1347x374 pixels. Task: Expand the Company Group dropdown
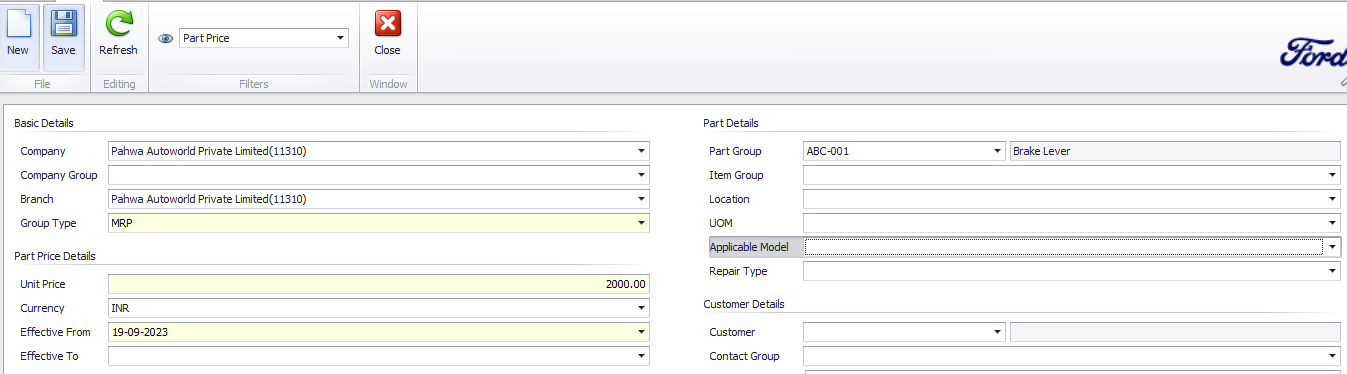click(640, 175)
